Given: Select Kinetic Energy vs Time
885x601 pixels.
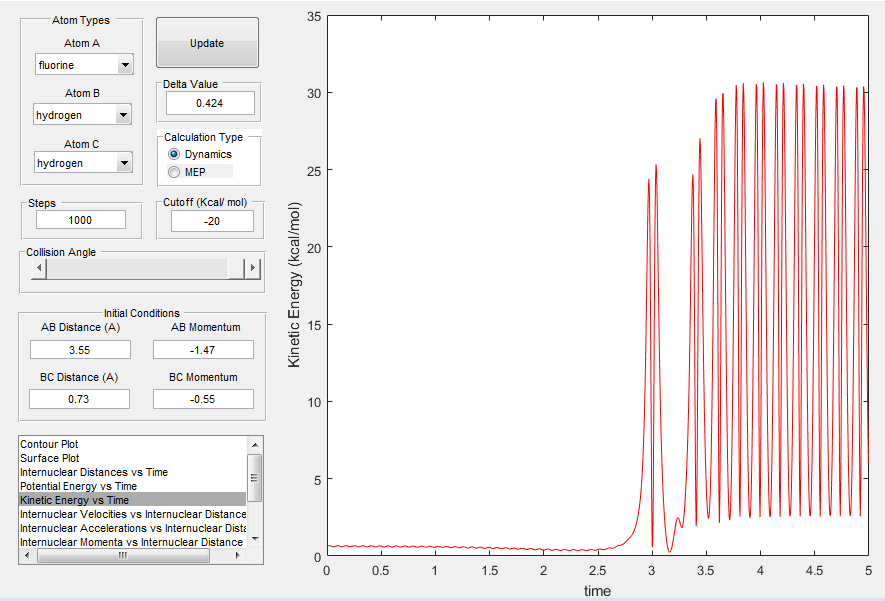Looking at the screenshot, I should (133, 500).
